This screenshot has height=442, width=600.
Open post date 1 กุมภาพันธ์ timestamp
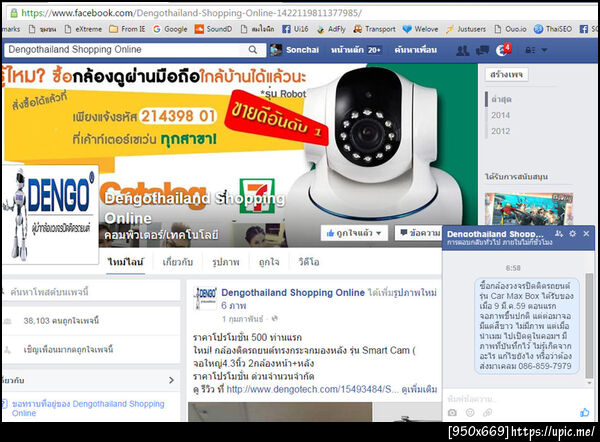242,319
